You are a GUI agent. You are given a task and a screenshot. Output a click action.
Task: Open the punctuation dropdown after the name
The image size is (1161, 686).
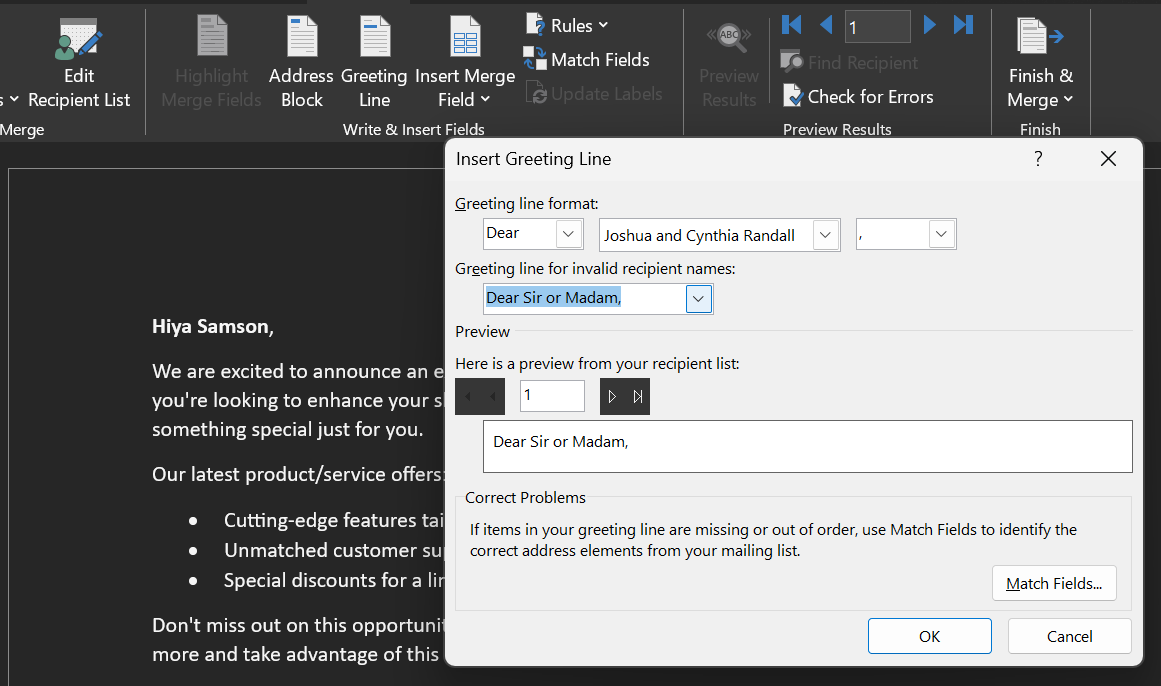click(x=940, y=233)
